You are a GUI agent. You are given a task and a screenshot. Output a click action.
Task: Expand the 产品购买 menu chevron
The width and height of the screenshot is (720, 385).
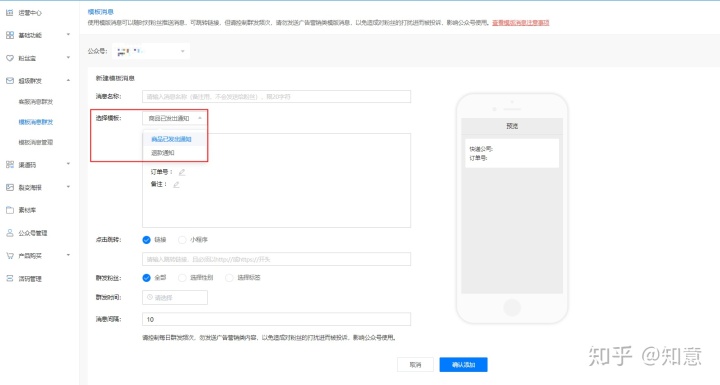pyautogui.click(x=68, y=255)
